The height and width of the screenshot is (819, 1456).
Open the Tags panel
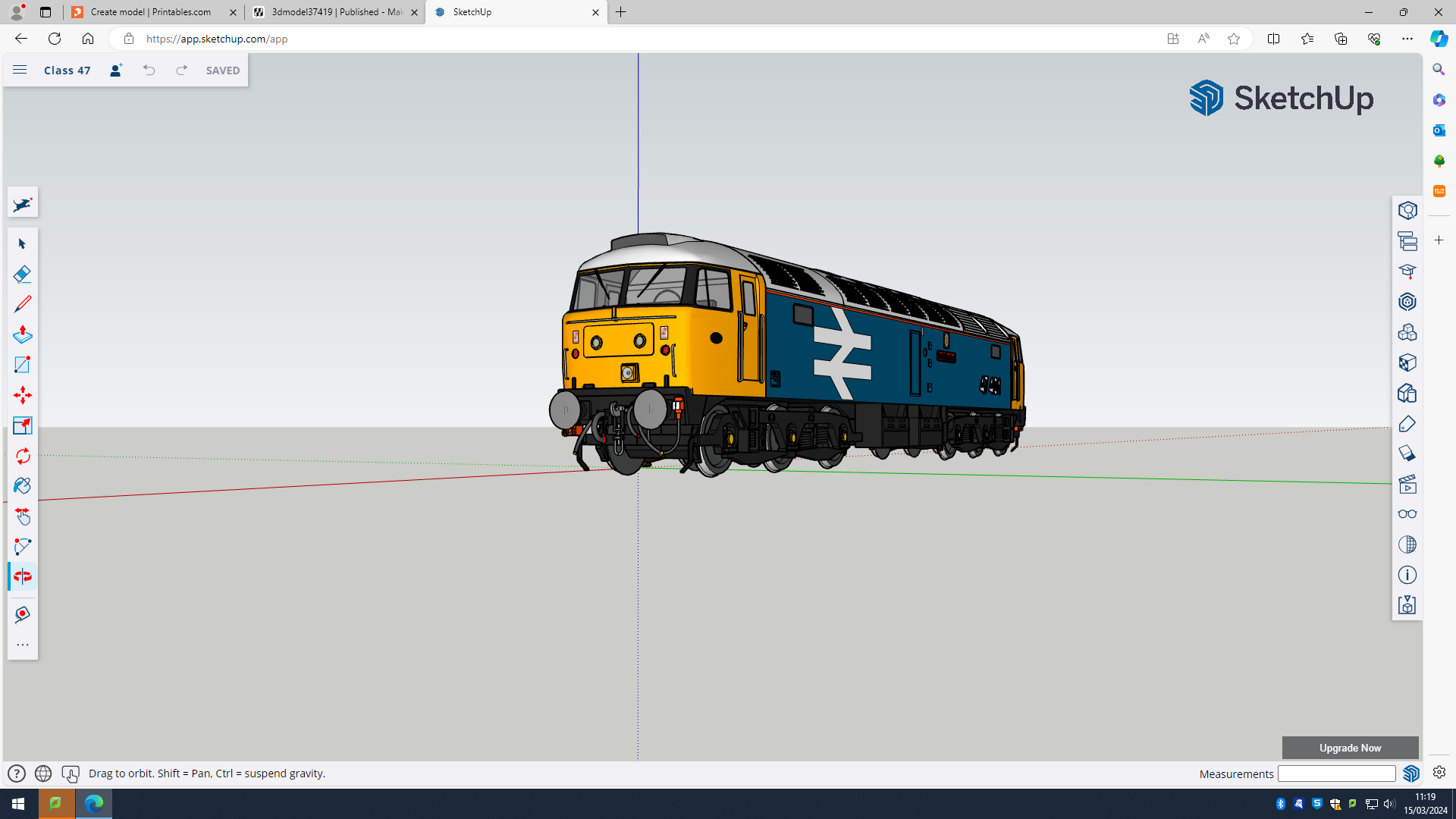1407,424
